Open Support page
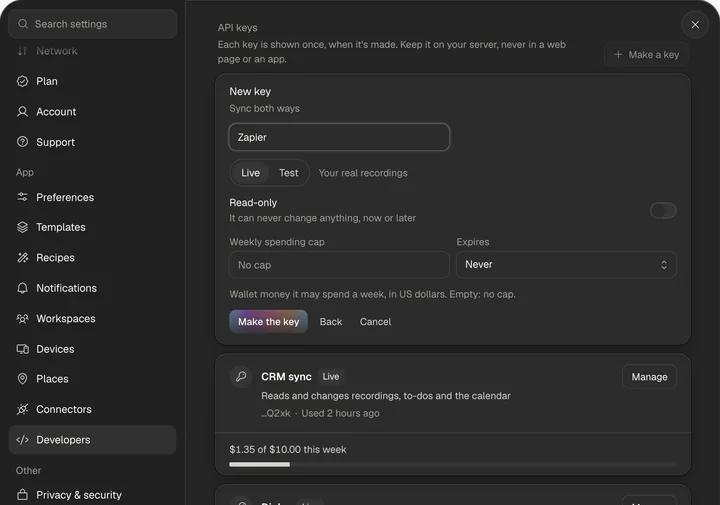This screenshot has width=720, height=505. [x=92, y=142]
